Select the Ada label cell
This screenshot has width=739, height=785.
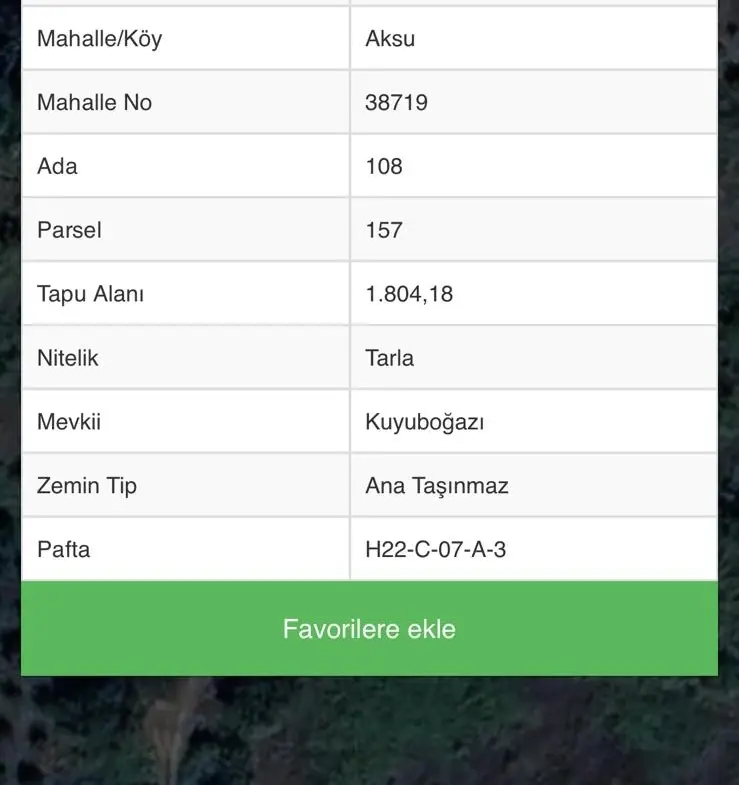(x=186, y=166)
